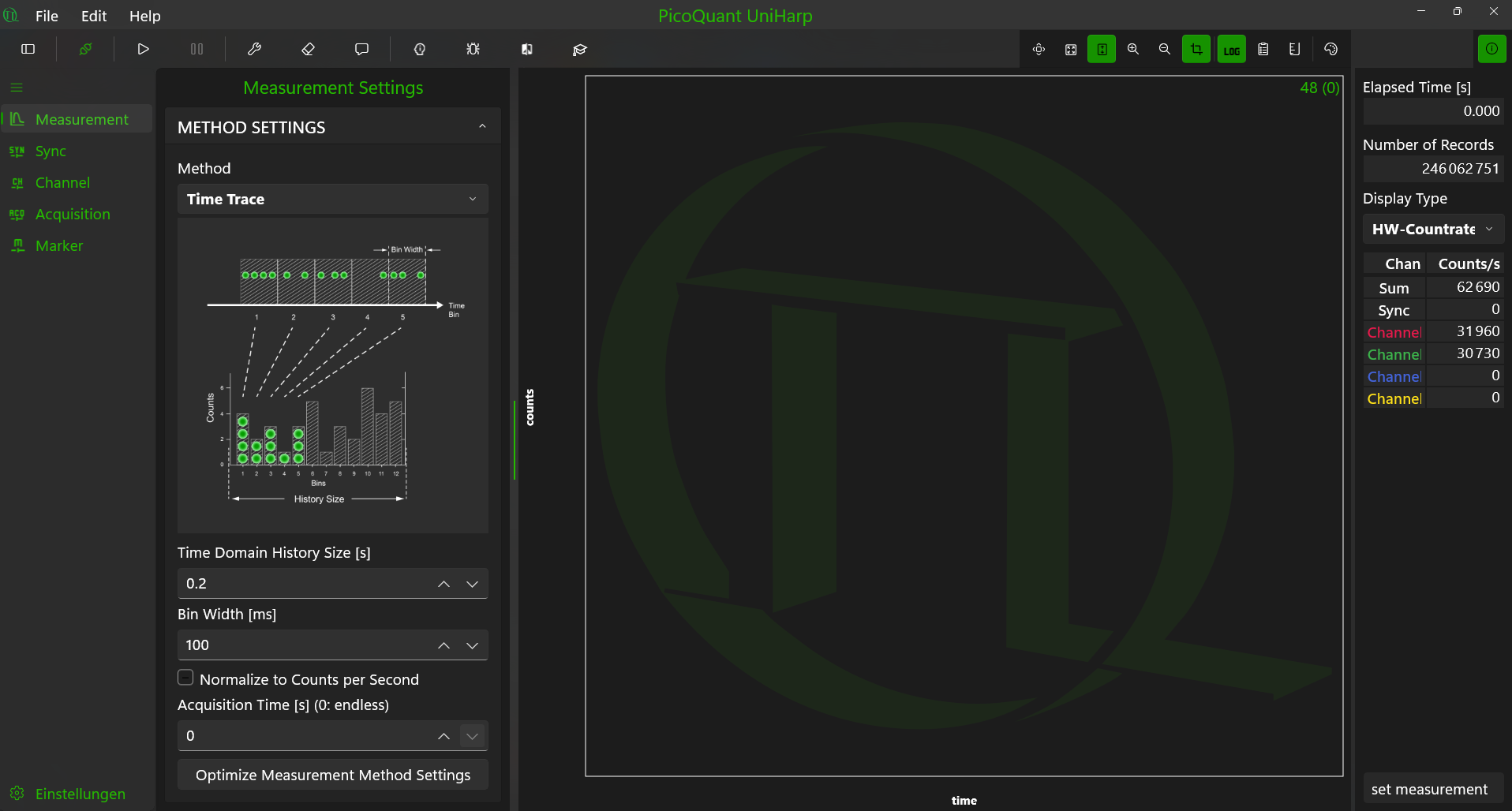Open the color palette icon

click(1331, 49)
